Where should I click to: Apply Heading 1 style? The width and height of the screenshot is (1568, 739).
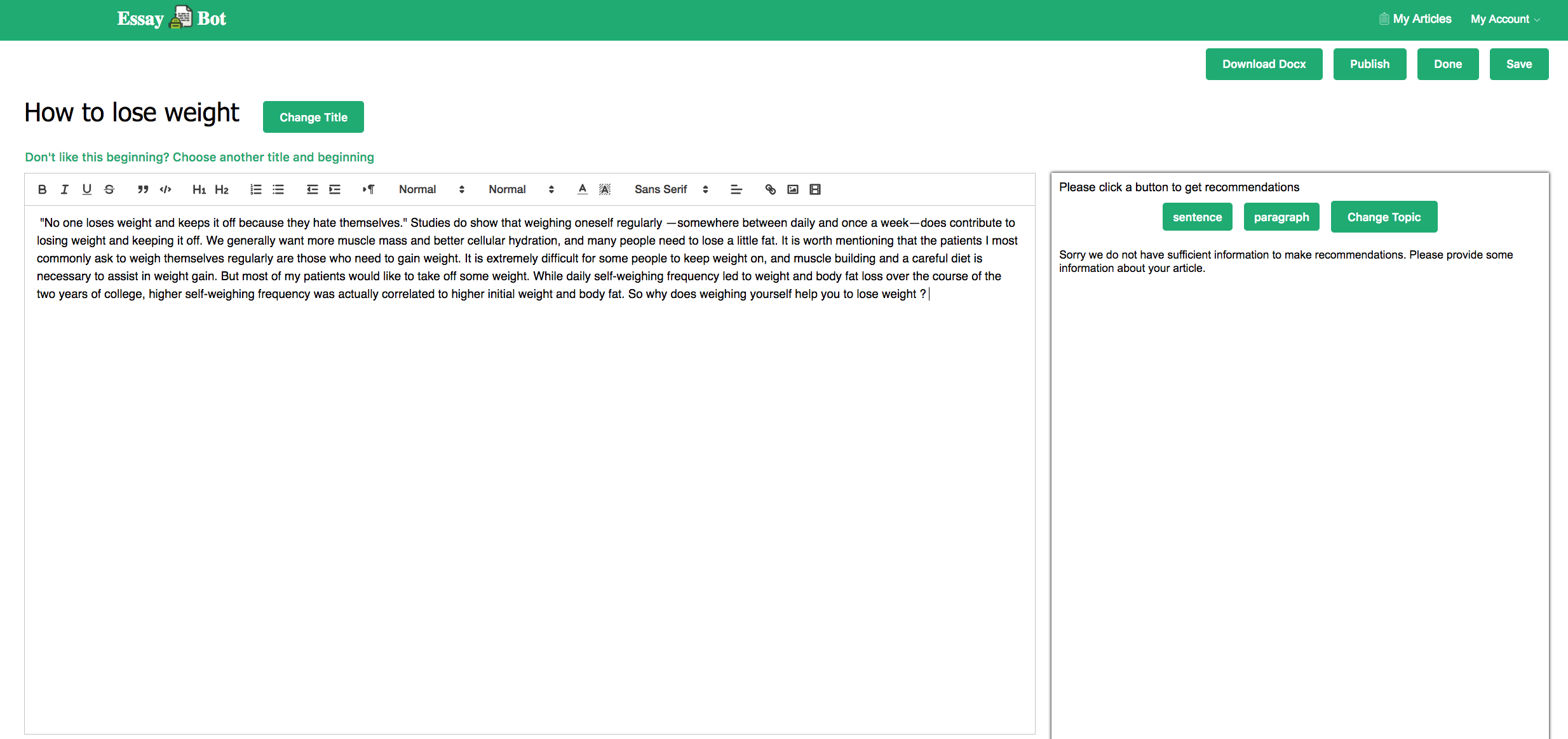click(x=199, y=189)
